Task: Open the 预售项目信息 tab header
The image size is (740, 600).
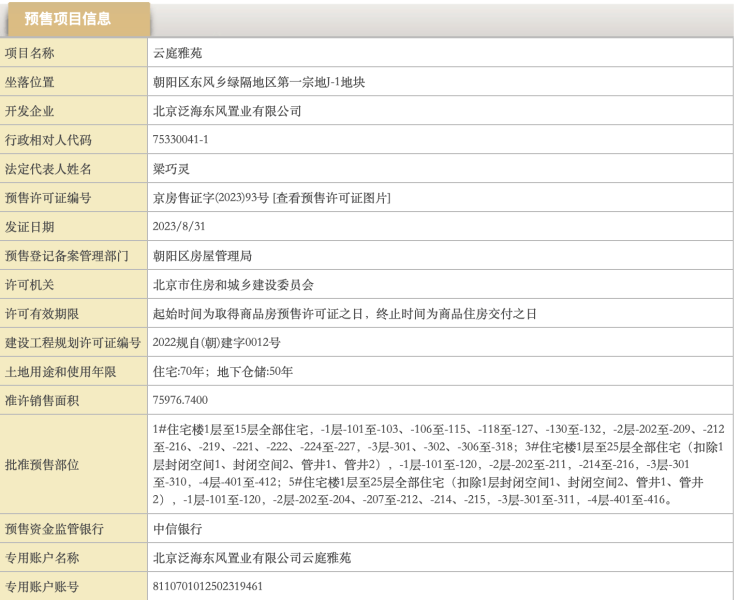Action: pyautogui.click(x=68, y=18)
